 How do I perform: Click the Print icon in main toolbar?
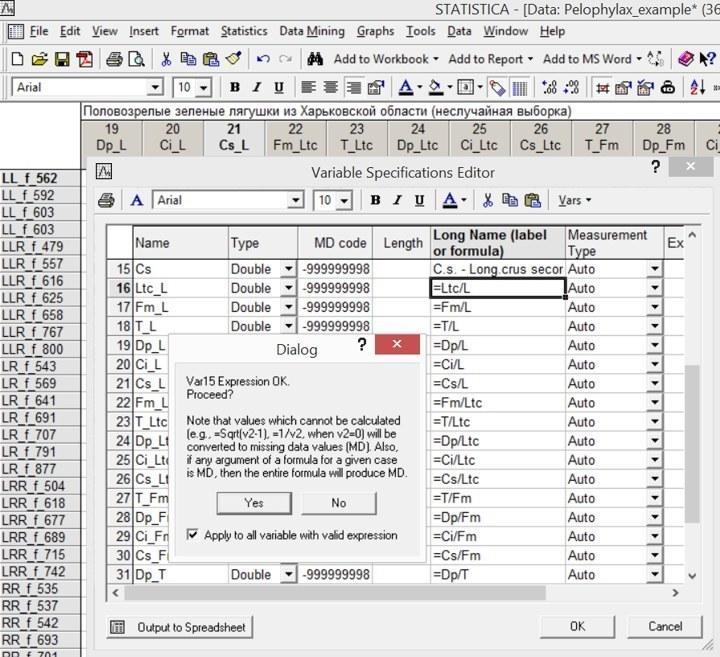click(x=114, y=59)
